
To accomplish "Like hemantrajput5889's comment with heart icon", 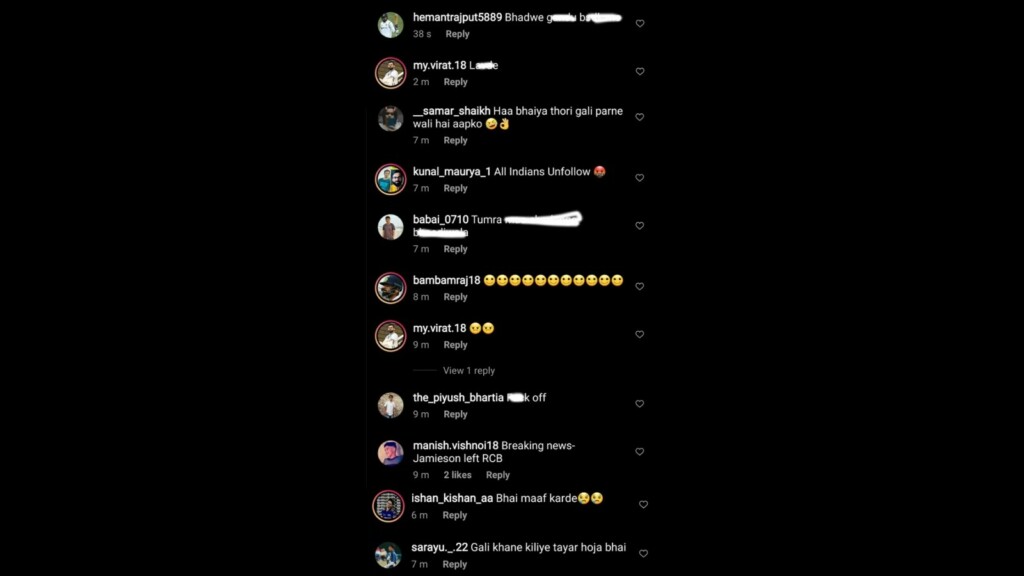I will (x=640, y=24).
